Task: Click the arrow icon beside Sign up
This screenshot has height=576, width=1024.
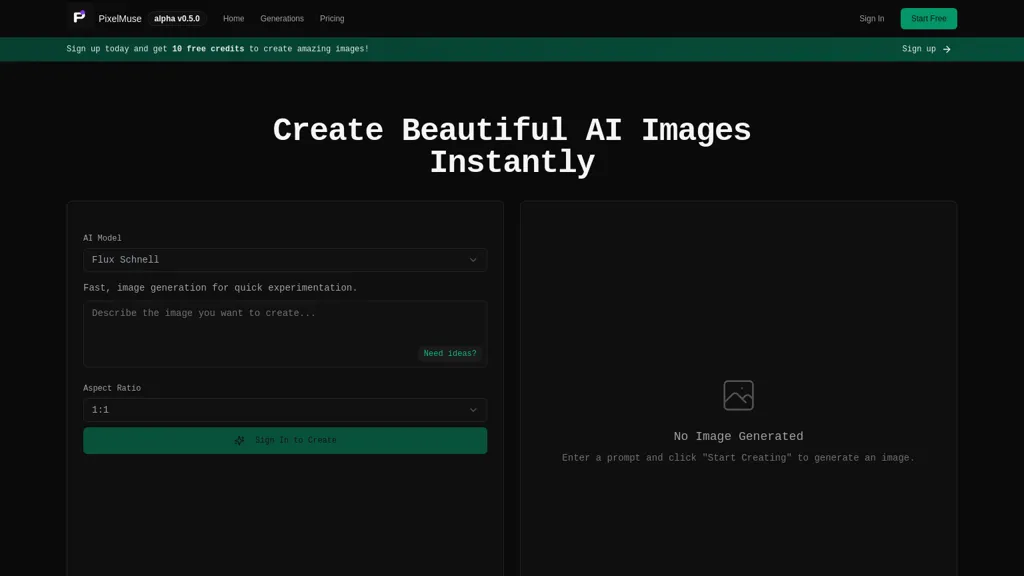Action: (x=946, y=49)
